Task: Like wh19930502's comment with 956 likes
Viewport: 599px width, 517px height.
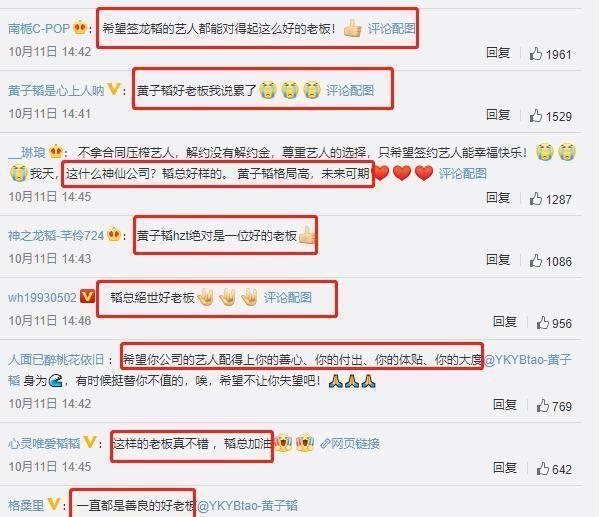Action: tap(542, 323)
